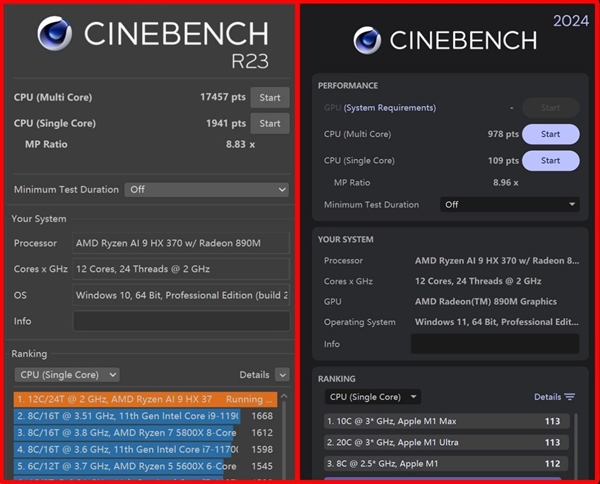Expand Minimum Test Duration dropdown in Cinebench 2024
Image resolution: width=600 pixels, height=484 pixels.
509,204
